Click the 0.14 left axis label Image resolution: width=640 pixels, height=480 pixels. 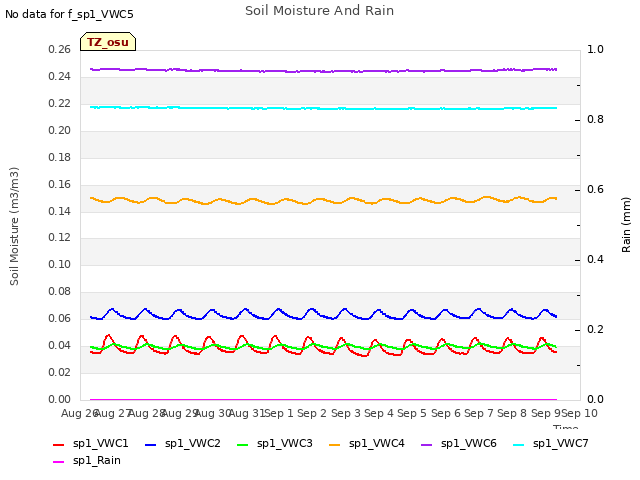(60, 211)
